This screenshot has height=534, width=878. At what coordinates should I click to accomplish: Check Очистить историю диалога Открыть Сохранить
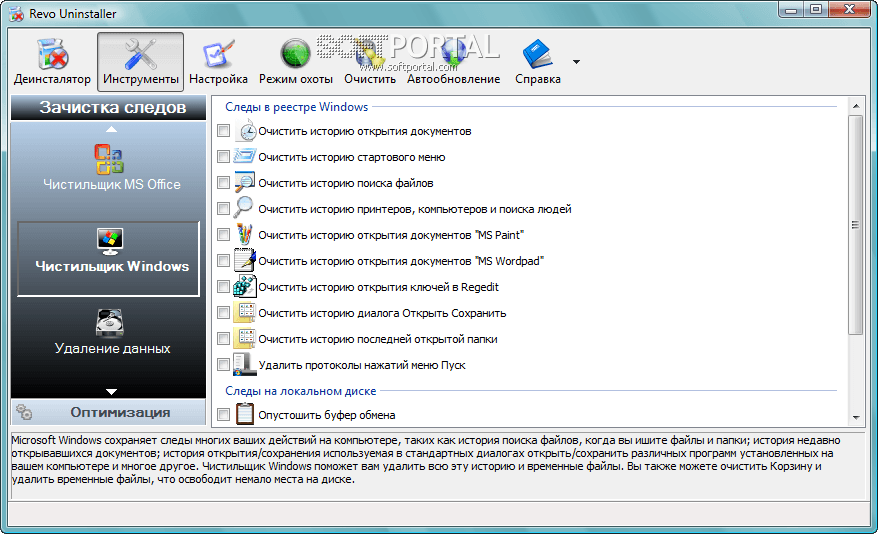[223, 312]
